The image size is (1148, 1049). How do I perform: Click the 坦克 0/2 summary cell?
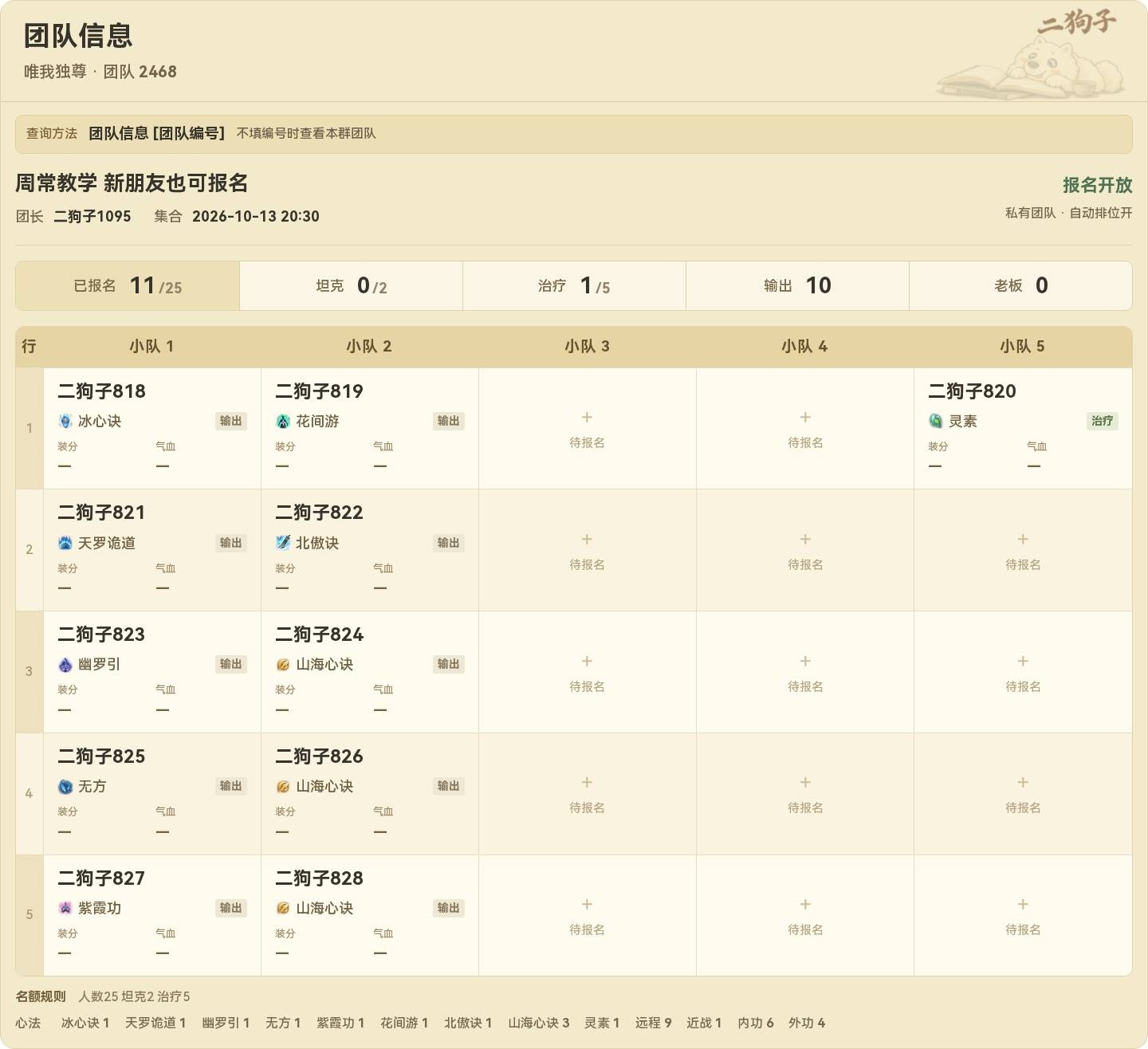[352, 285]
